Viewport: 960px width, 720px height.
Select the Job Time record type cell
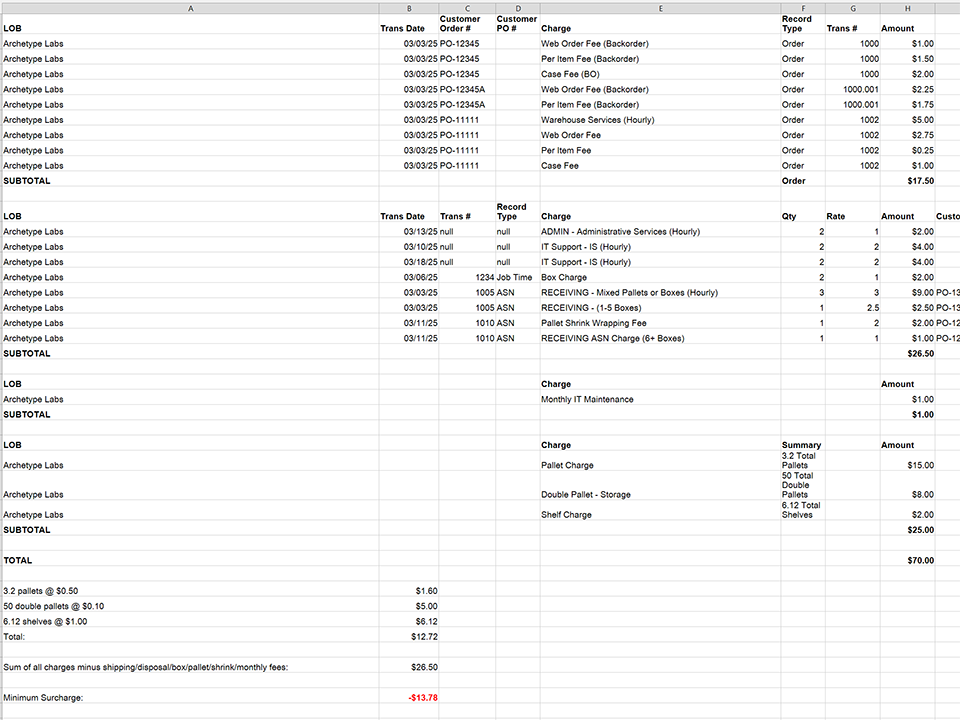517,277
